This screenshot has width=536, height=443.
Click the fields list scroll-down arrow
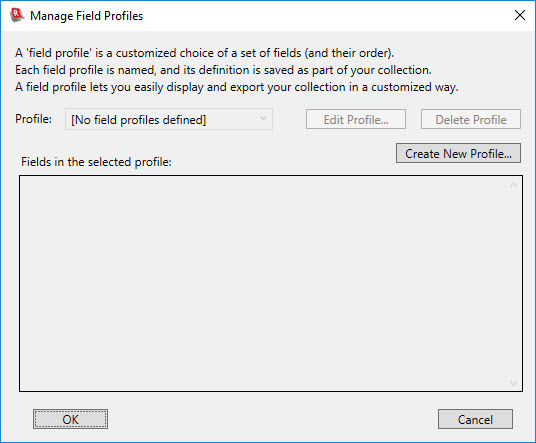(x=513, y=382)
